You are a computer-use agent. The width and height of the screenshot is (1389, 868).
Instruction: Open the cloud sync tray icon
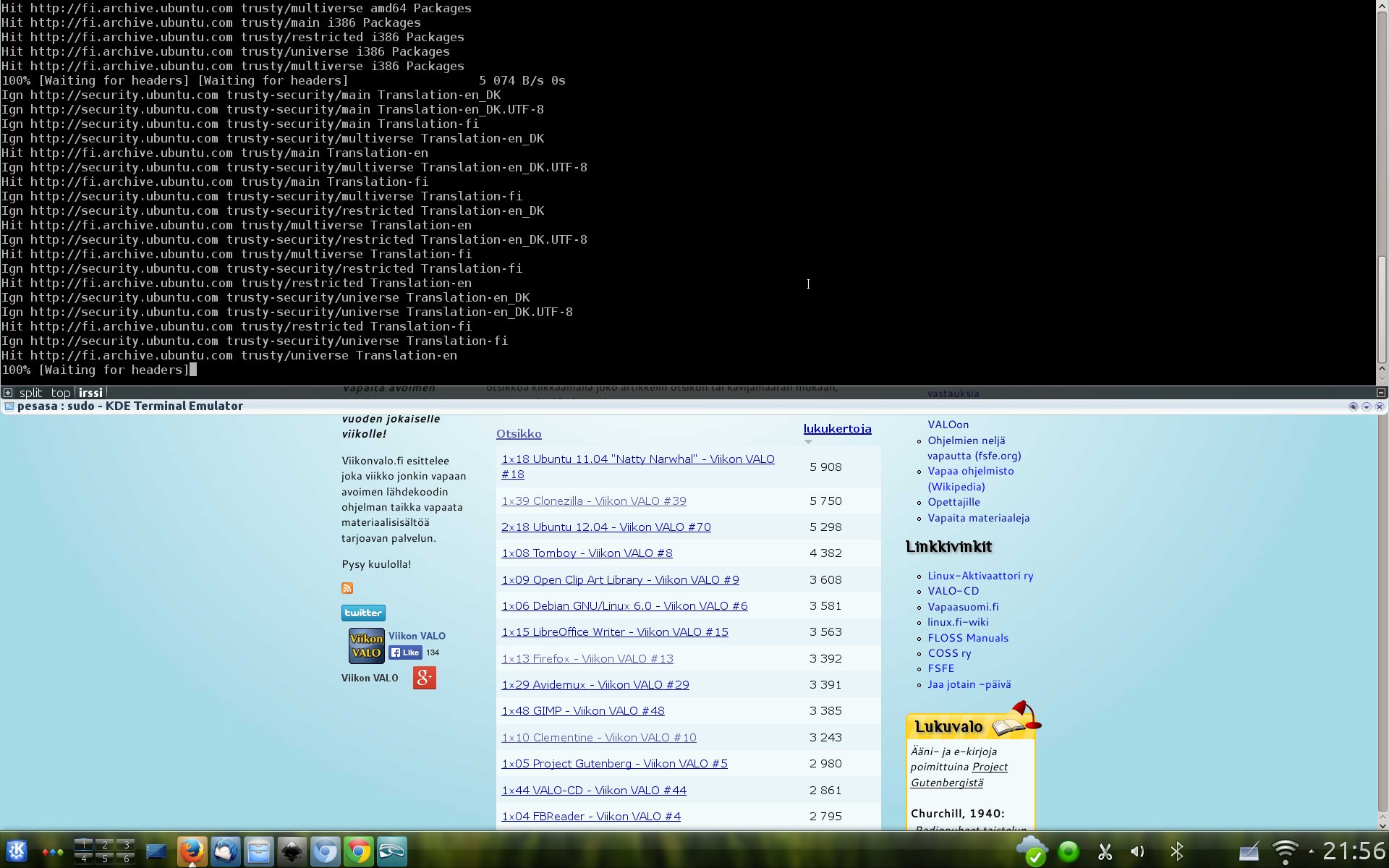[x=1032, y=851]
